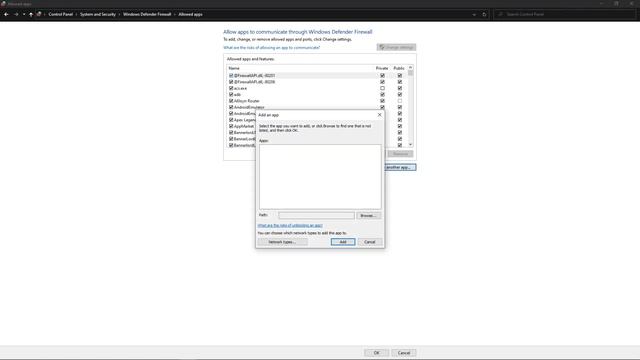The image size is (640, 360).
Task: Refresh the Allowed apps page
Action: click(484, 14)
